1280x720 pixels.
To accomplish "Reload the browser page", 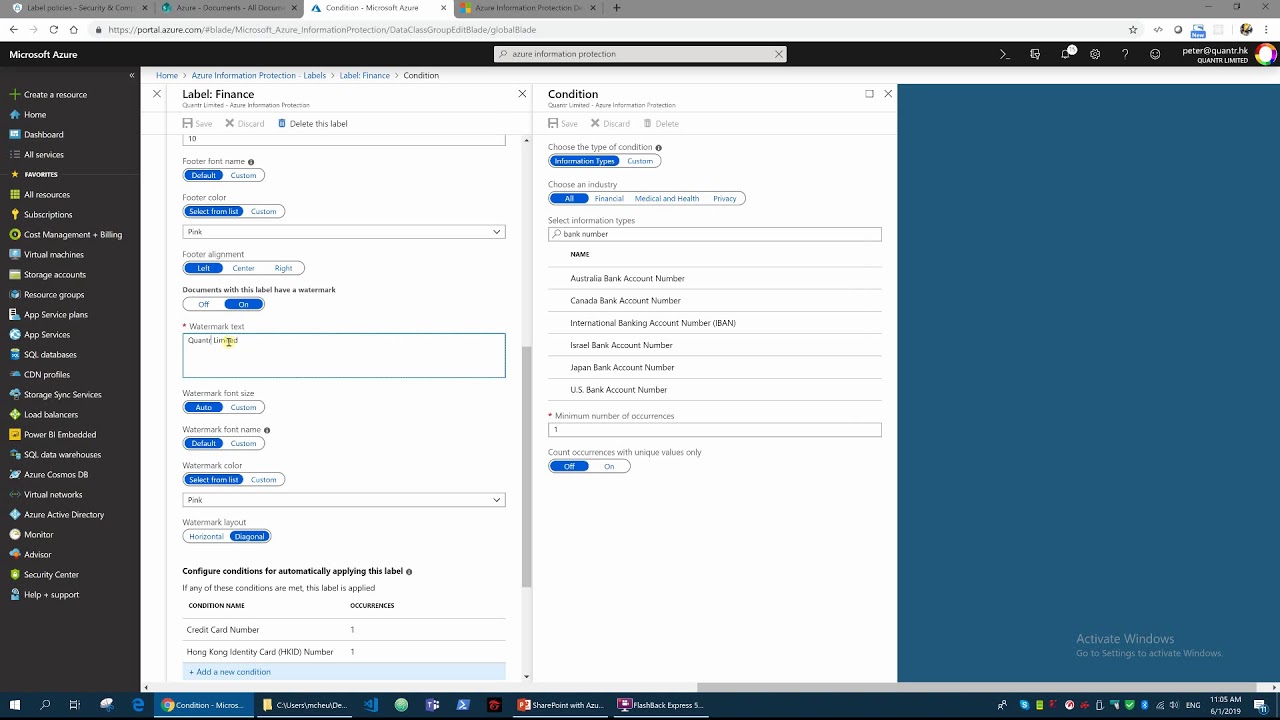I will coord(53,29).
